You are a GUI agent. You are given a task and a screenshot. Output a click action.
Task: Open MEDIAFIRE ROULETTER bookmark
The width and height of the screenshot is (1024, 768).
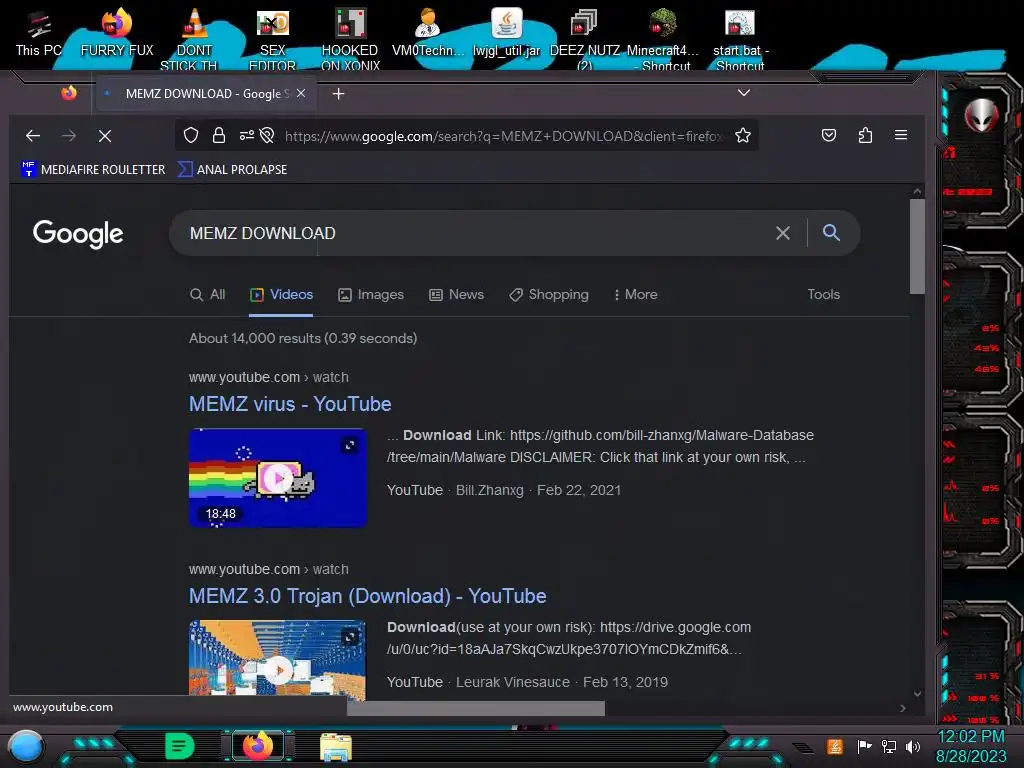[93, 169]
